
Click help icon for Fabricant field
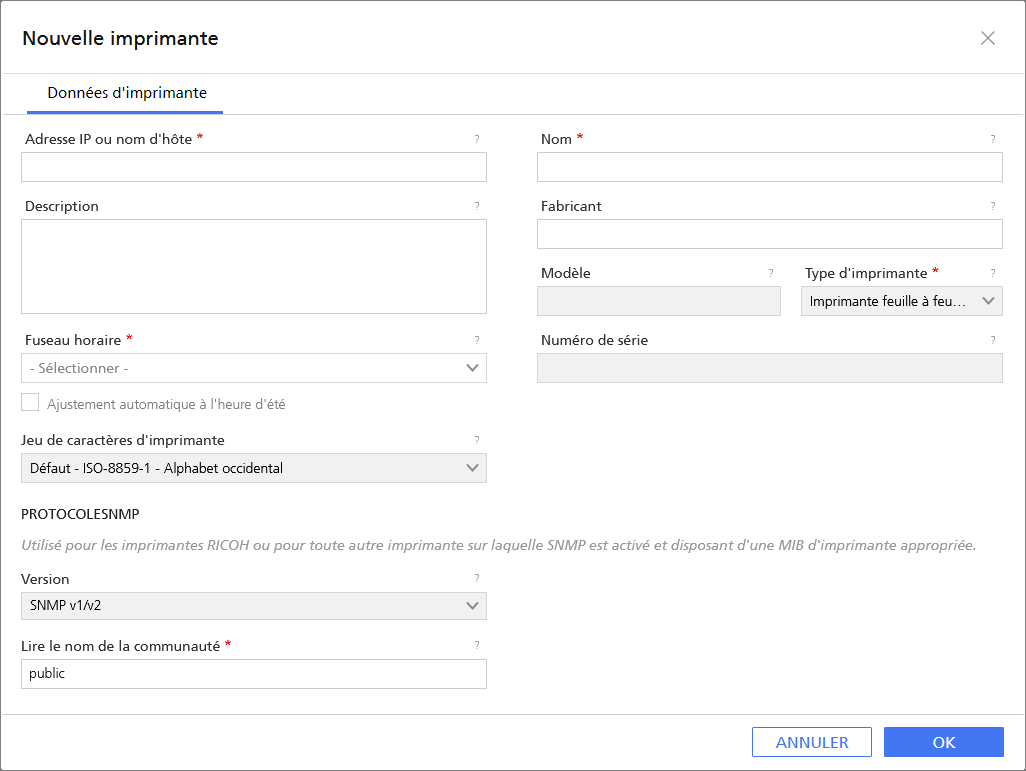(x=993, y=206)
